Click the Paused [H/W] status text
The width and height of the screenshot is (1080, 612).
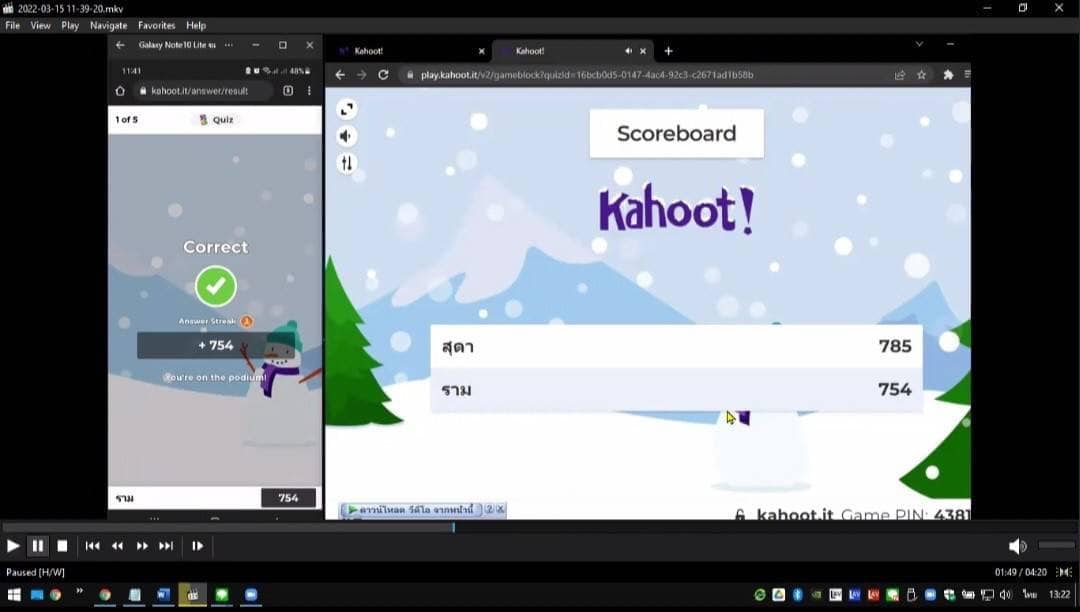[x=35, y=572]
